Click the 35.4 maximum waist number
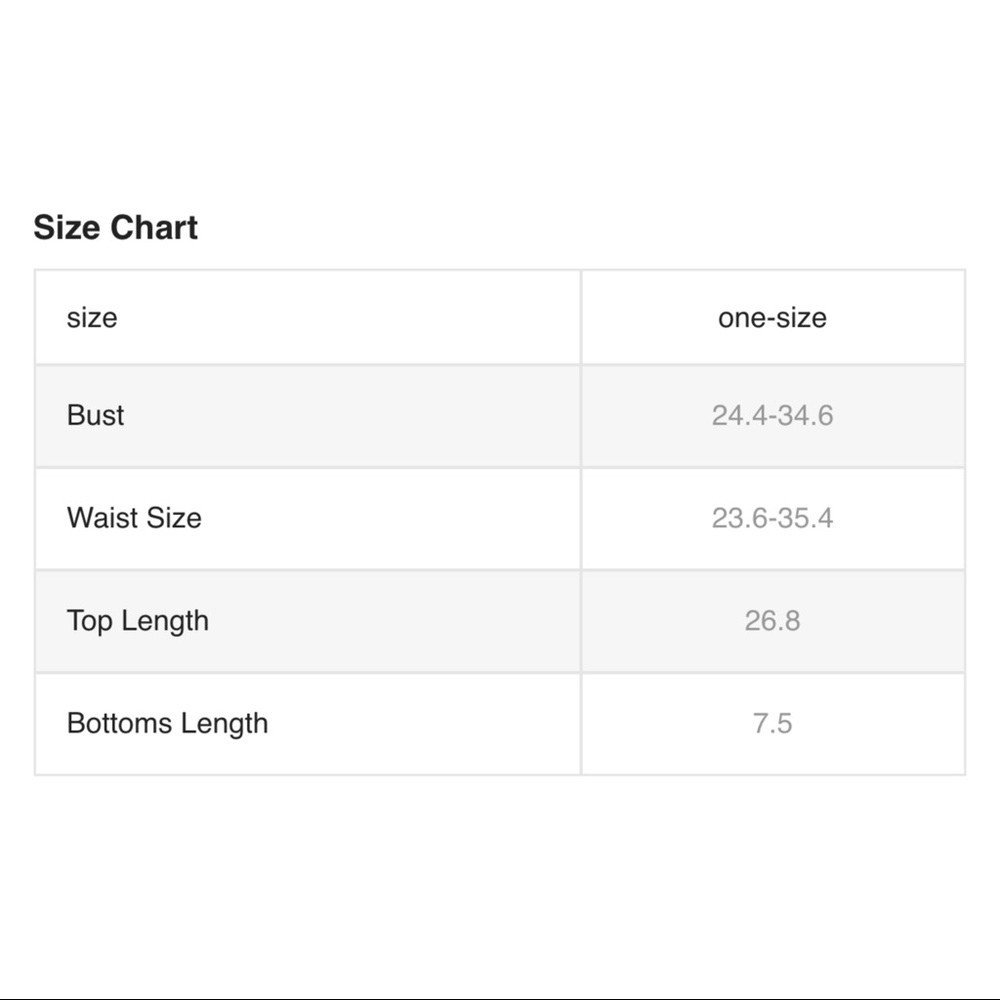Viewport: 1000px width, 1000px height. 806,518
